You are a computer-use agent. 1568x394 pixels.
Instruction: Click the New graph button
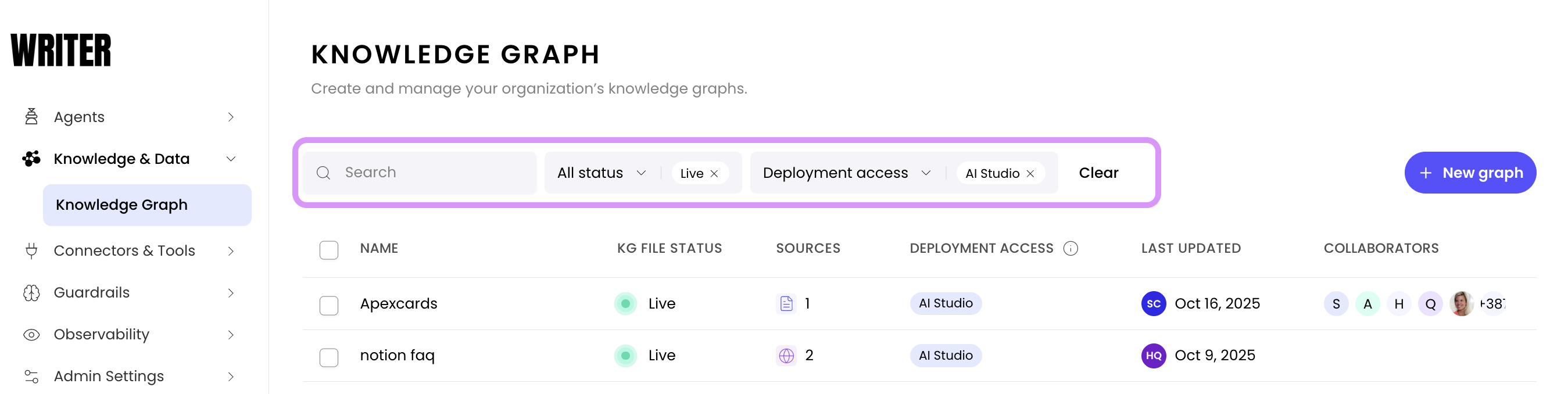coord(1469,173)
